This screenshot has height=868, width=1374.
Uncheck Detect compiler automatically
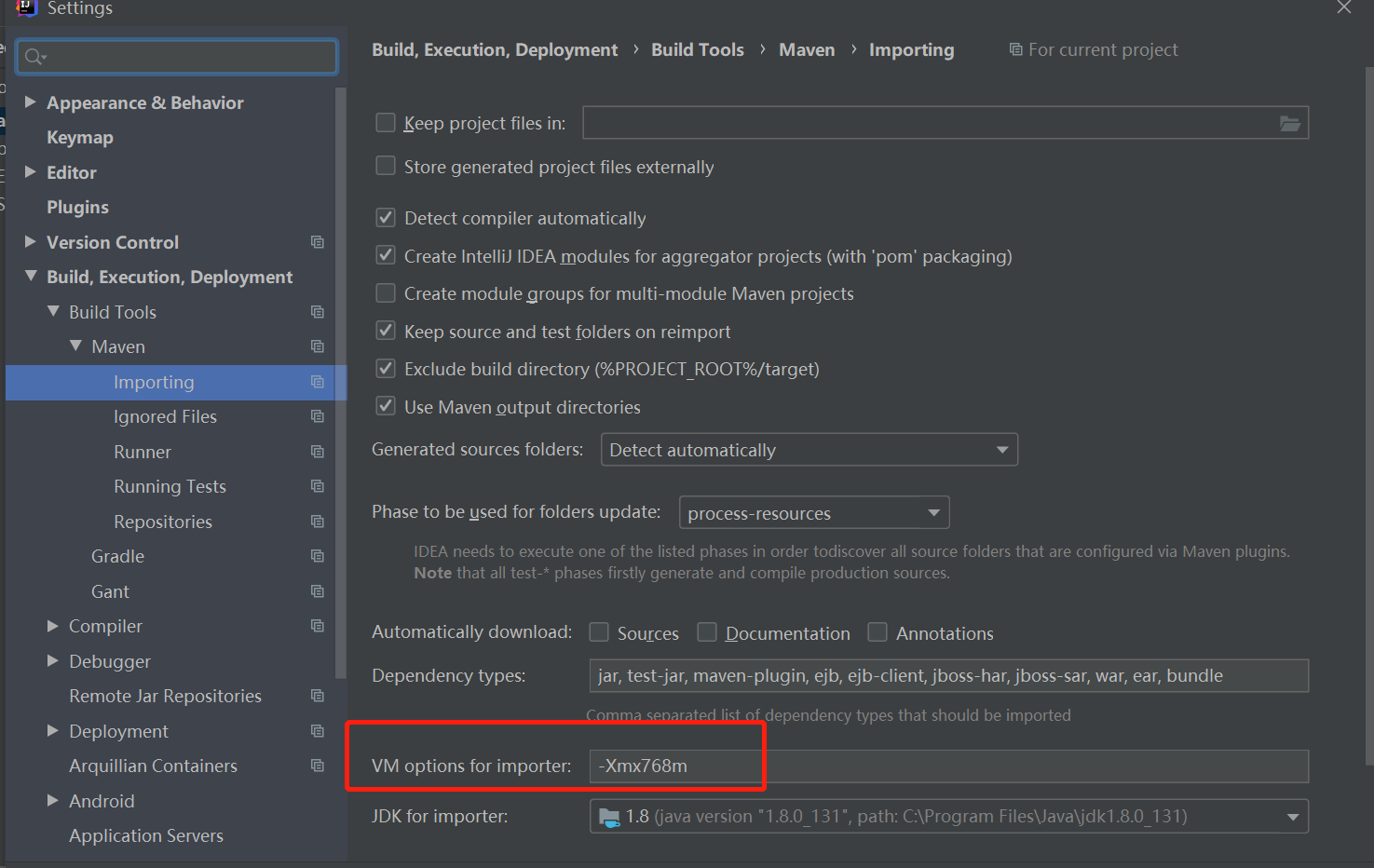[386, 218]
